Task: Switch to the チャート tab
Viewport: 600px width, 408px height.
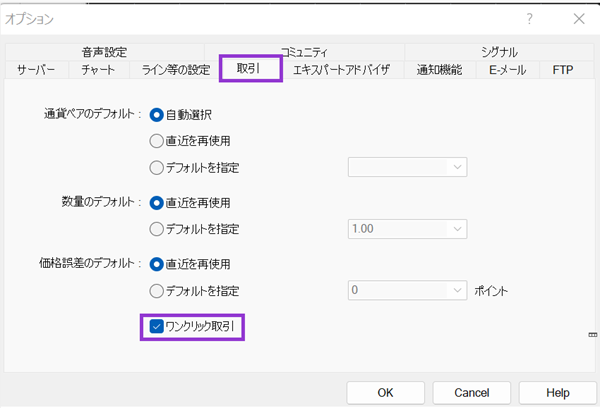Action: click(98, 70)
